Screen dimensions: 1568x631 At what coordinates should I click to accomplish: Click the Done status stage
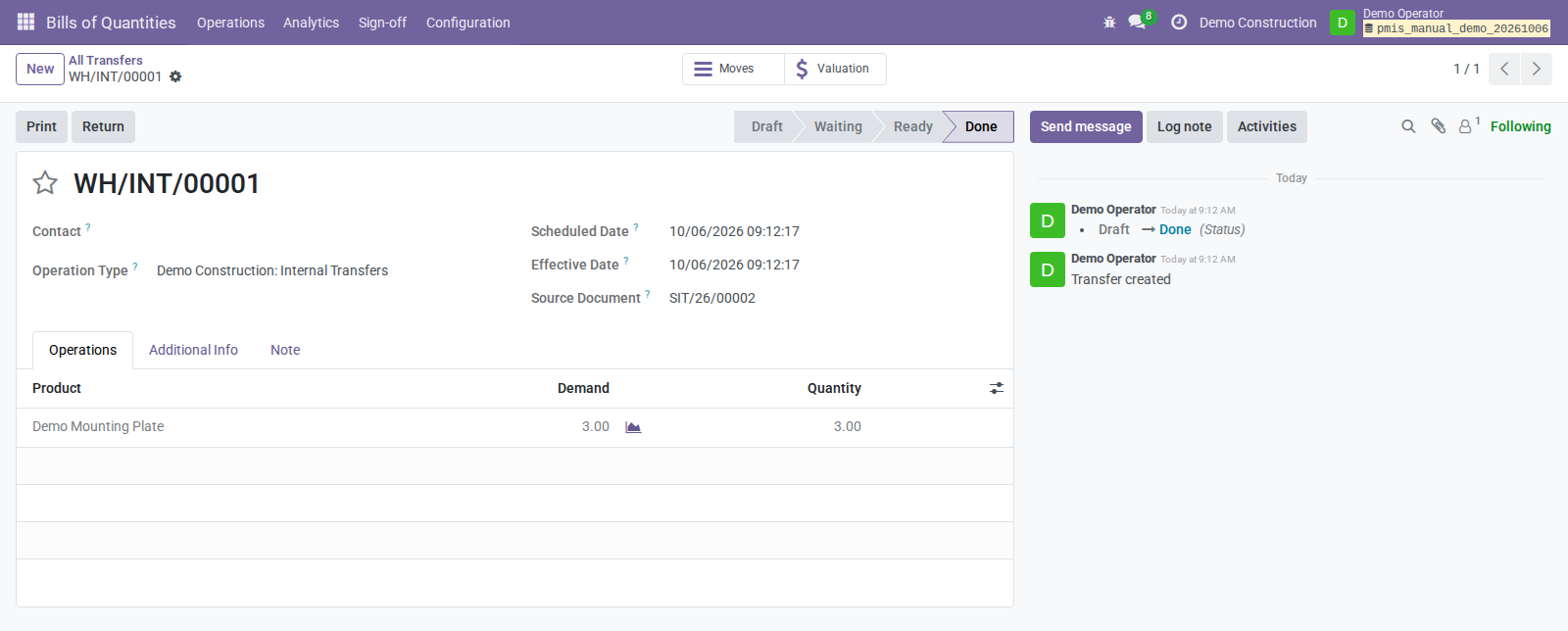pyautogui.click(x=980, y=126)
